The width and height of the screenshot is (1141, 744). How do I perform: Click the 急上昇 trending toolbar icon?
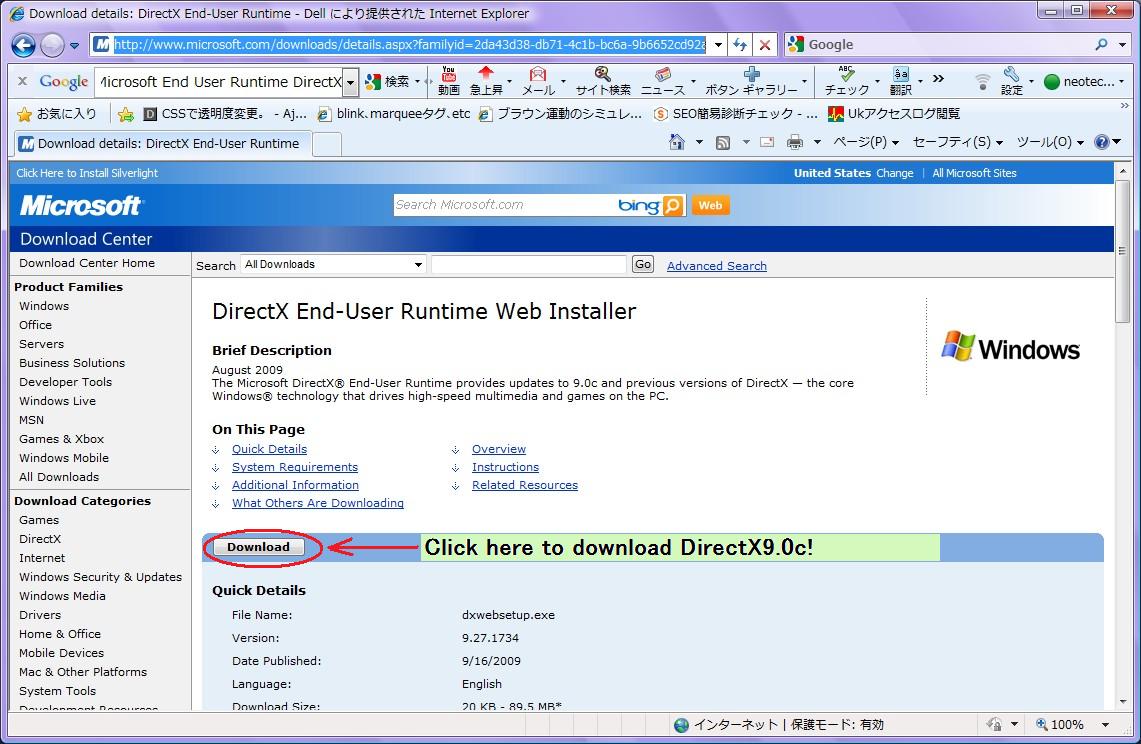pos(486,81)
